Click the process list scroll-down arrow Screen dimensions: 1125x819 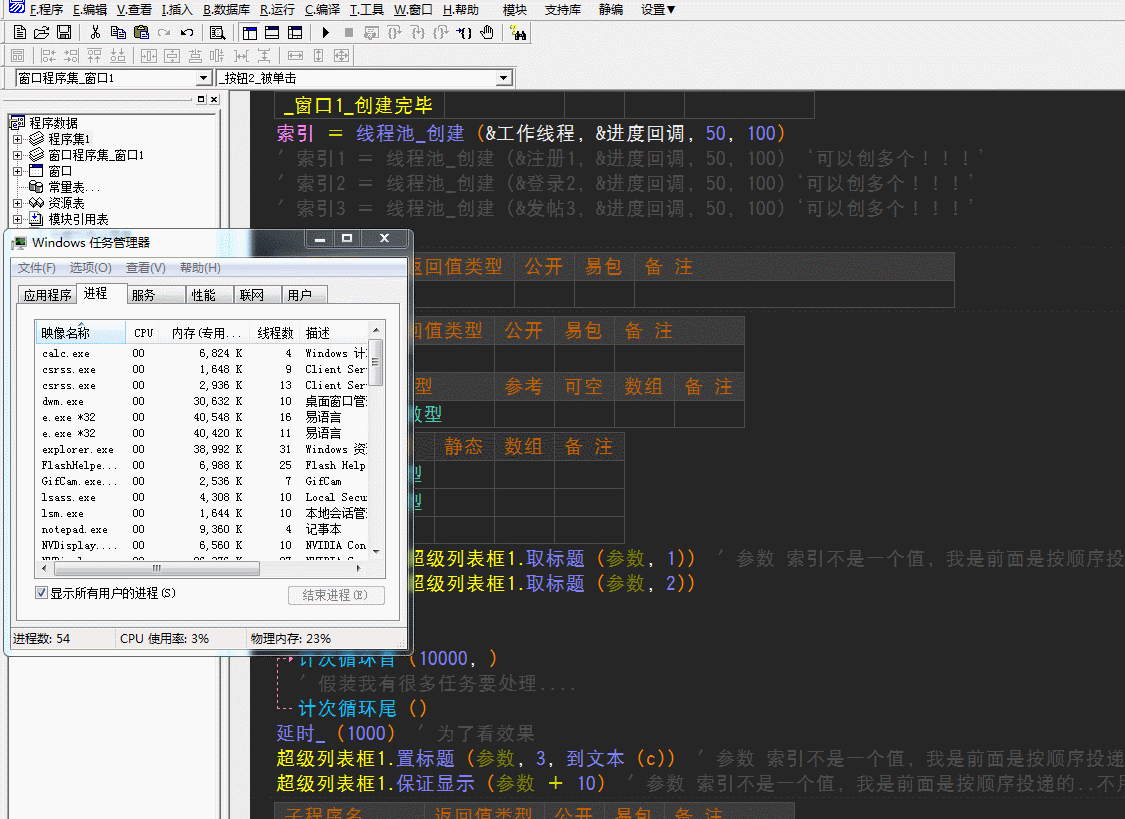pyautogui.click(x=376, y=551)
